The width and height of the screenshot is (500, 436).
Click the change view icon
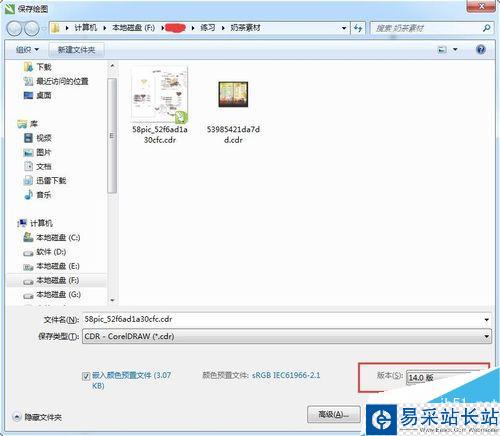click(x=442, y=50)
